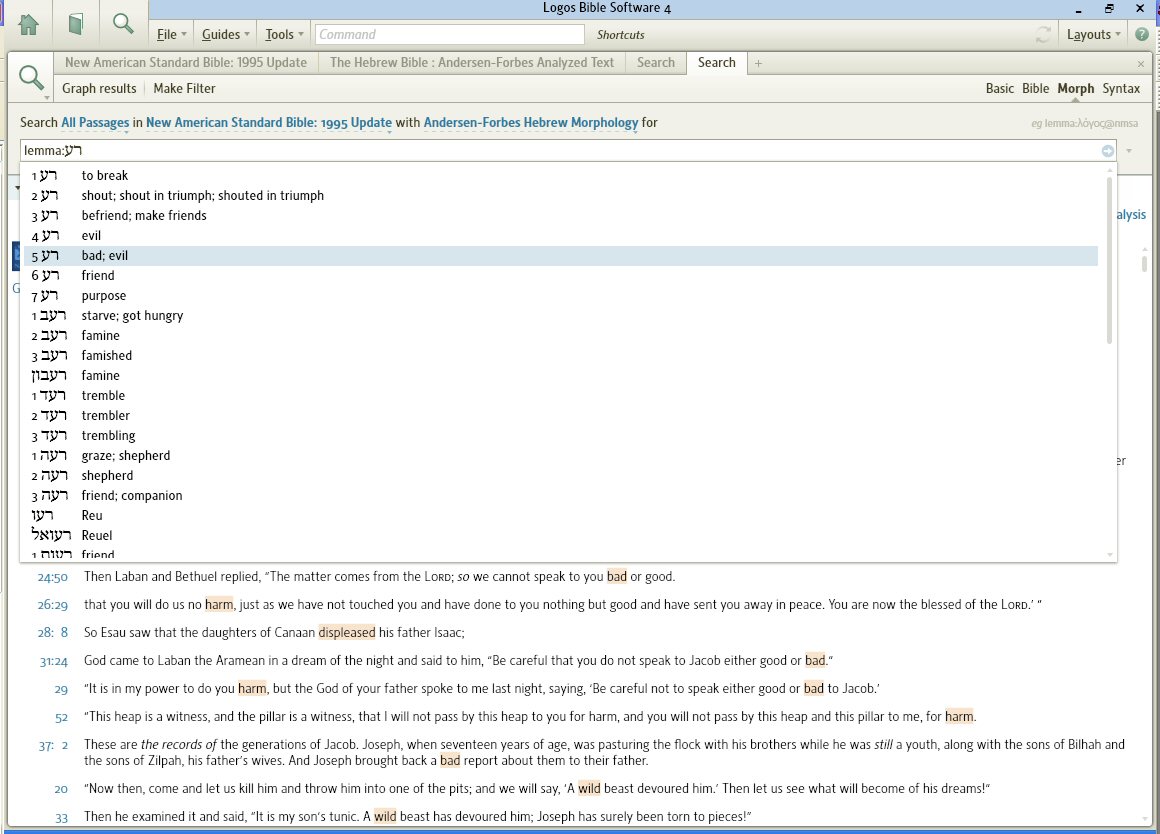Close the search panel with x icon
Image resolution: width=1160 pixels, height=834 pixels.
1141,64
